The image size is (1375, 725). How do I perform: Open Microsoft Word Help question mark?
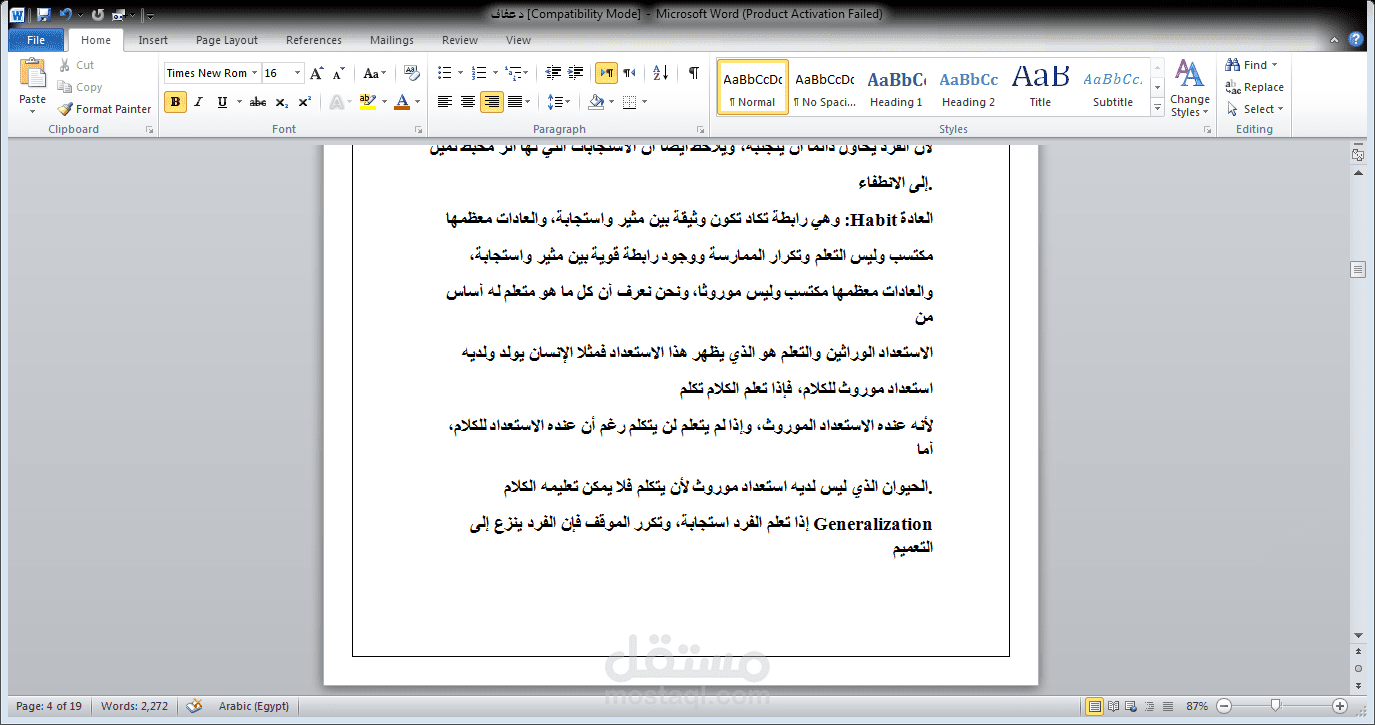1356,40
